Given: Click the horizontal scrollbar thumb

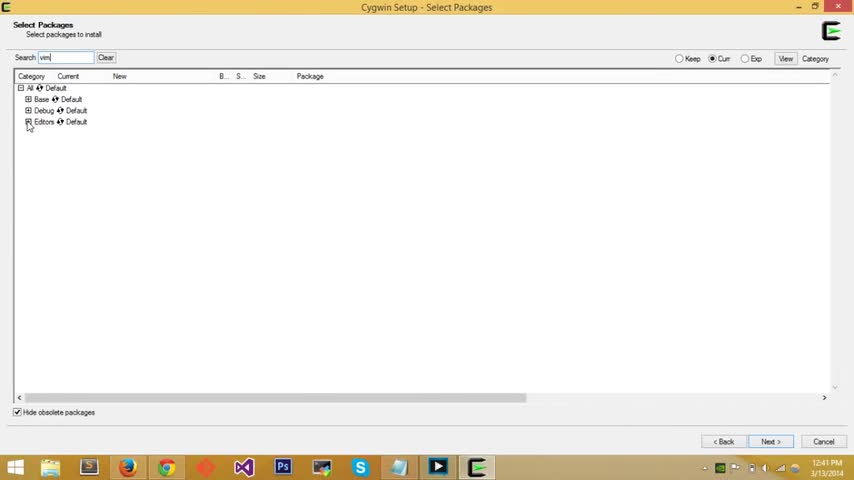Looking at the screenshot, I should [x=276, y=398].
